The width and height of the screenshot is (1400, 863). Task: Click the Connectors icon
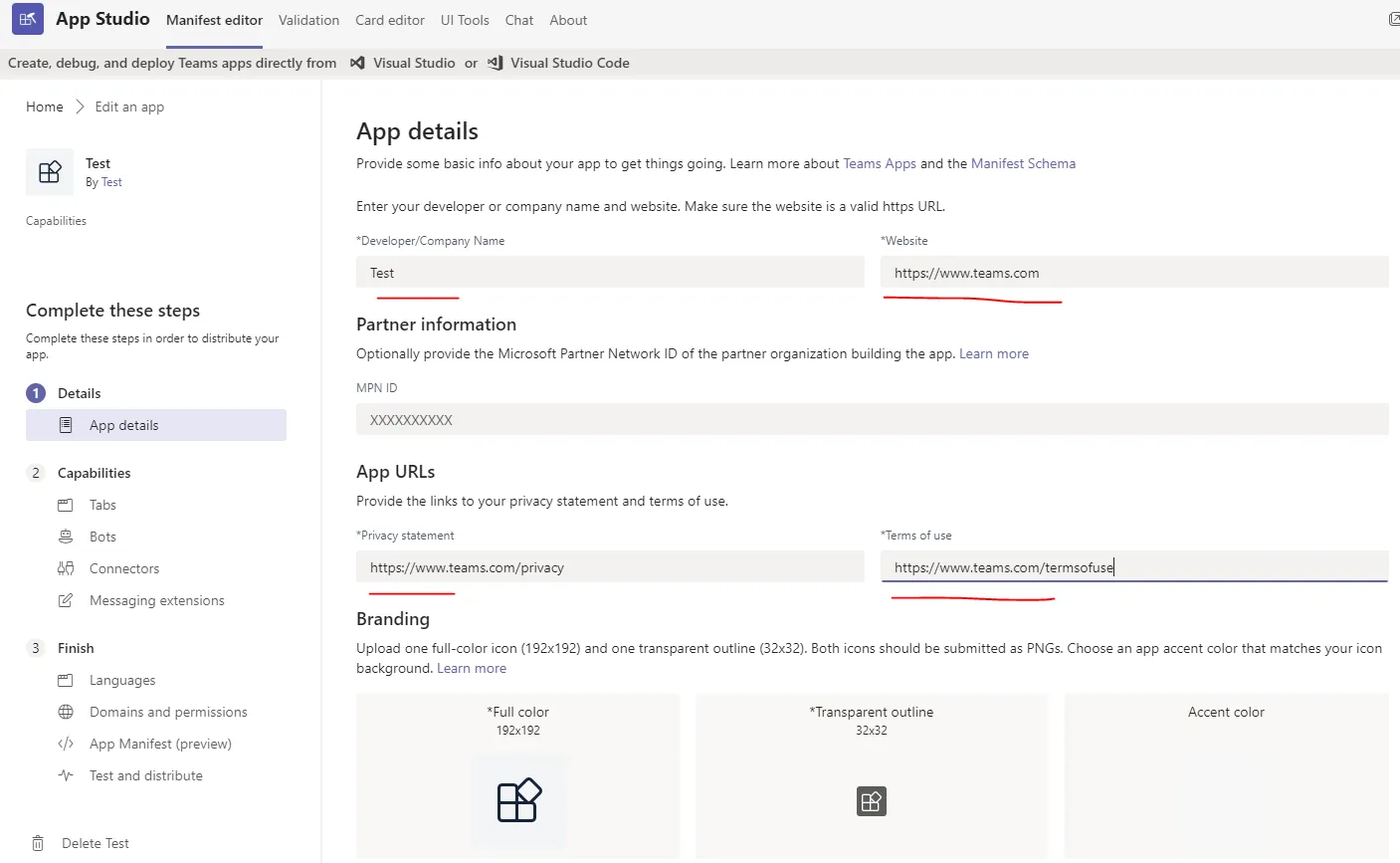66,568
